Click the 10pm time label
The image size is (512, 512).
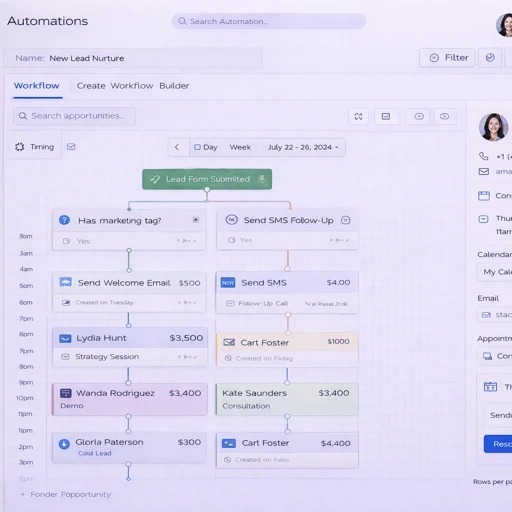pyautogui.click(x=25, y=398)
